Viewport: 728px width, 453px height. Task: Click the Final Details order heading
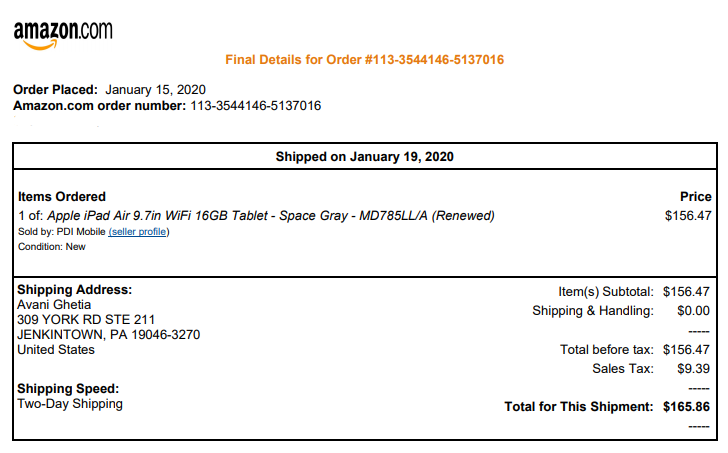[364, 60]
